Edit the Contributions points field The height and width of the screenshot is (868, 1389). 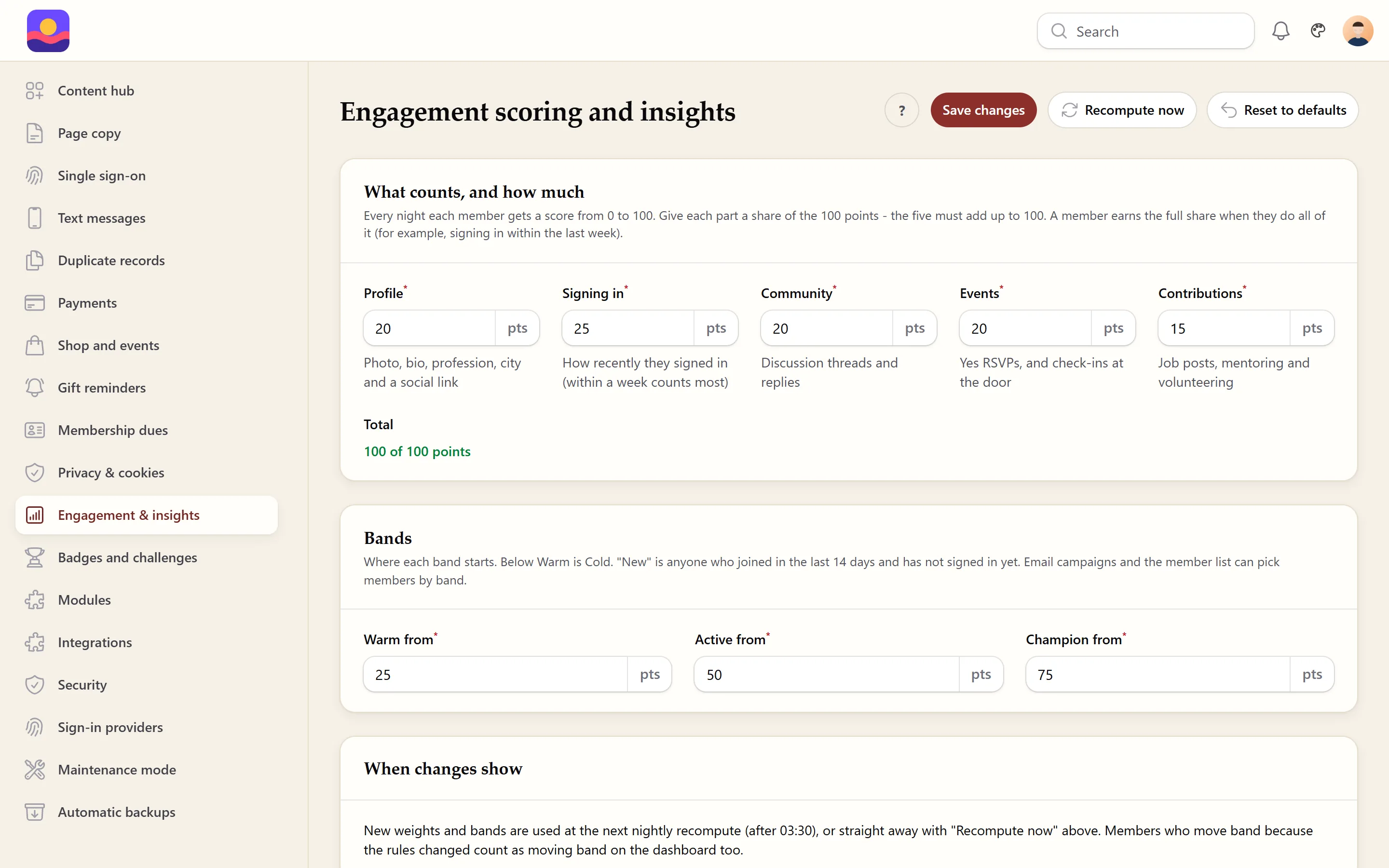[x=1224, y=328]
